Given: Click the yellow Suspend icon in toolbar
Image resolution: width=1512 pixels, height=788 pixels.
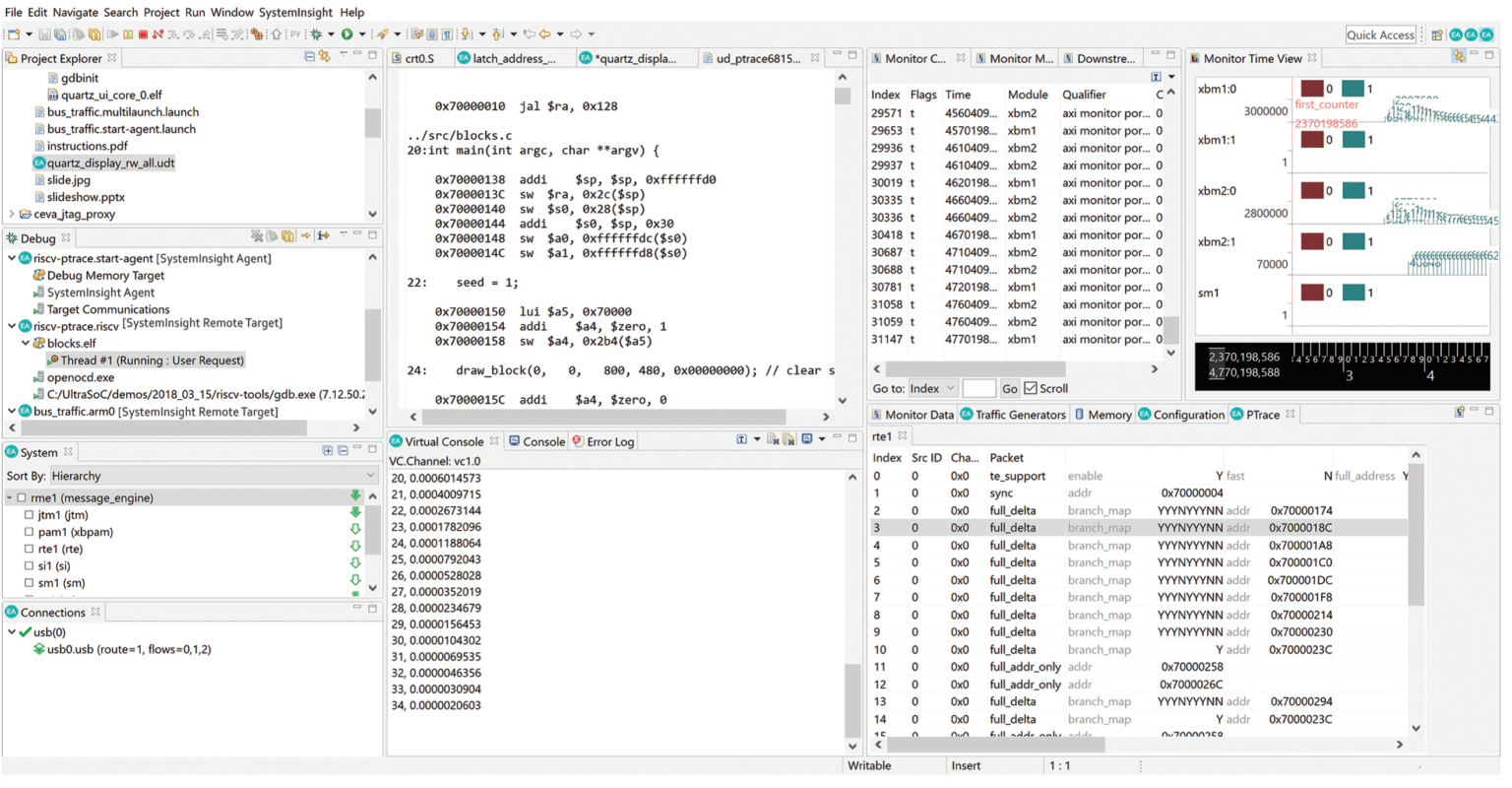Looking at the screenshot, I should click(x=128, y=34).
